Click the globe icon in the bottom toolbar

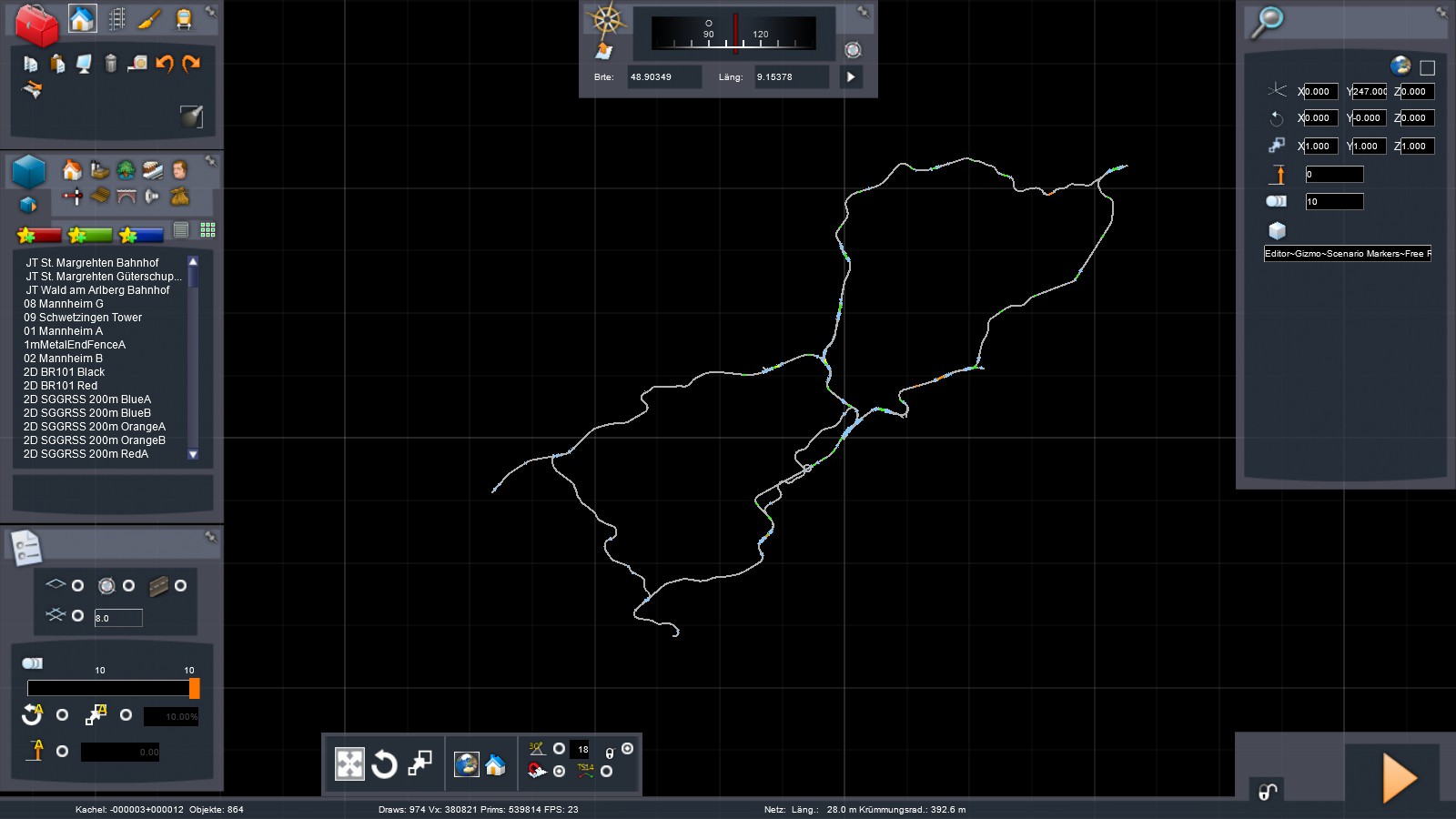pos(467,764)
